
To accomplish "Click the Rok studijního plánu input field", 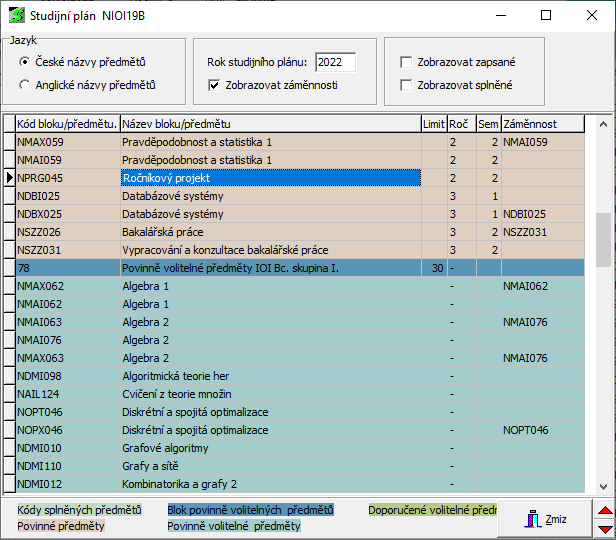I will click(x=334, y=62).
